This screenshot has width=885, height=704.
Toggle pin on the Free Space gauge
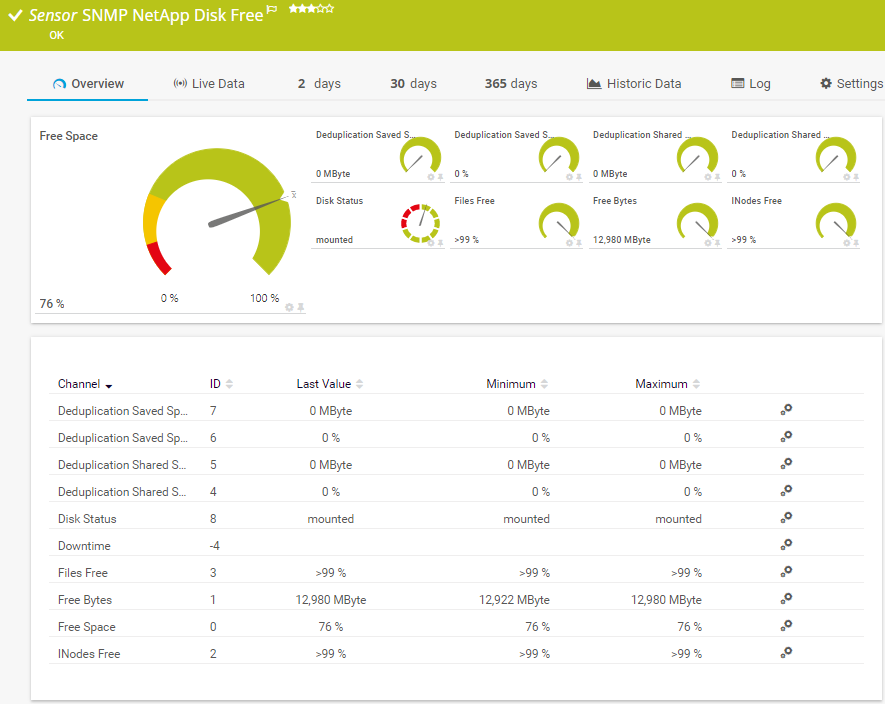pyautogui.click(x=301, y=307)
